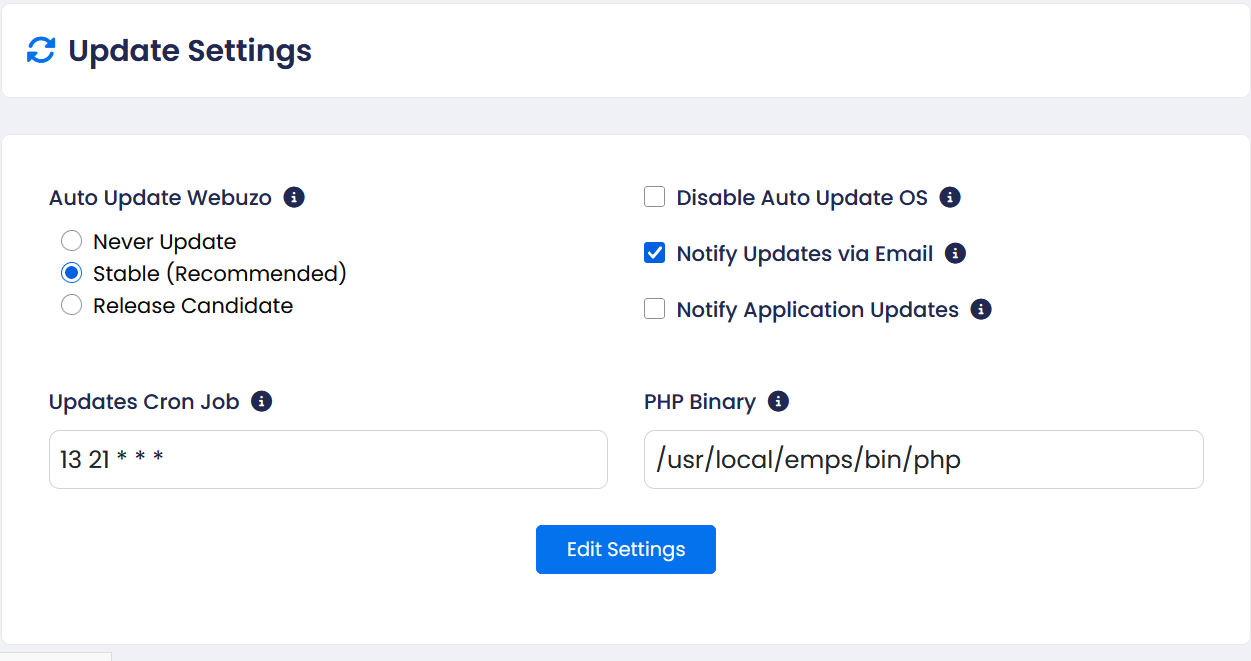Select the Never Update radio option
Image resolution: width=1251 pixels, height=661 pixels.
coord(71,241)
